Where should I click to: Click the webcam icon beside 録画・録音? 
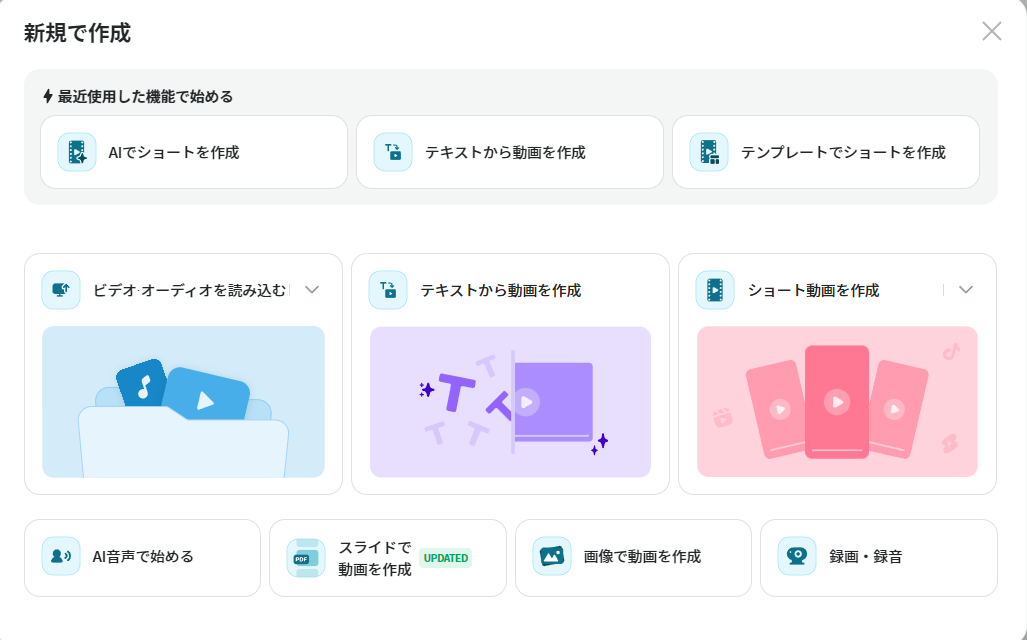pyautogui.click(x=797, y=558)
